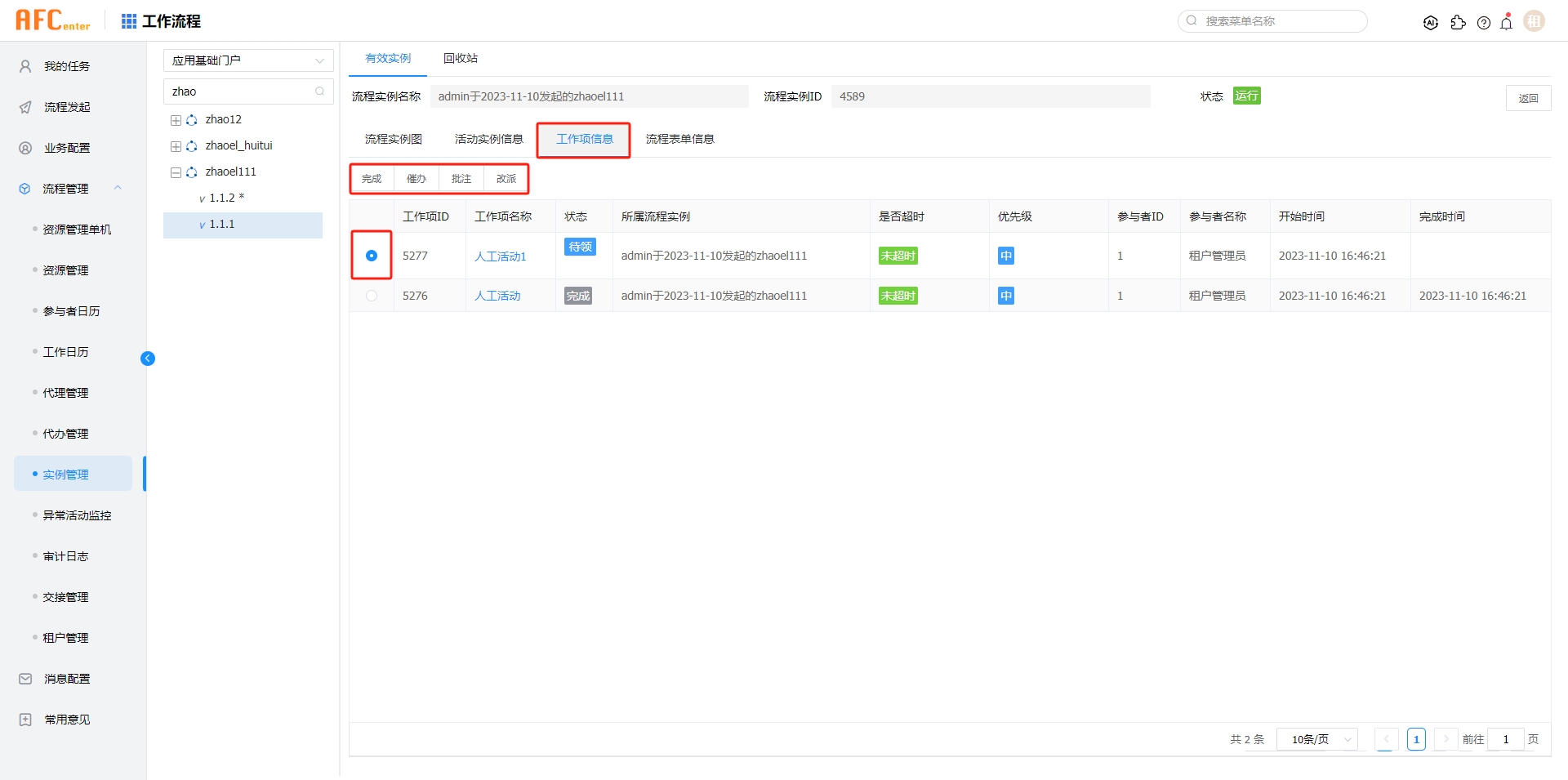Screen dimensions: 1568x780
Task: Collapse the sidebar with the blue arrow handle
Action: coord(148,358)
